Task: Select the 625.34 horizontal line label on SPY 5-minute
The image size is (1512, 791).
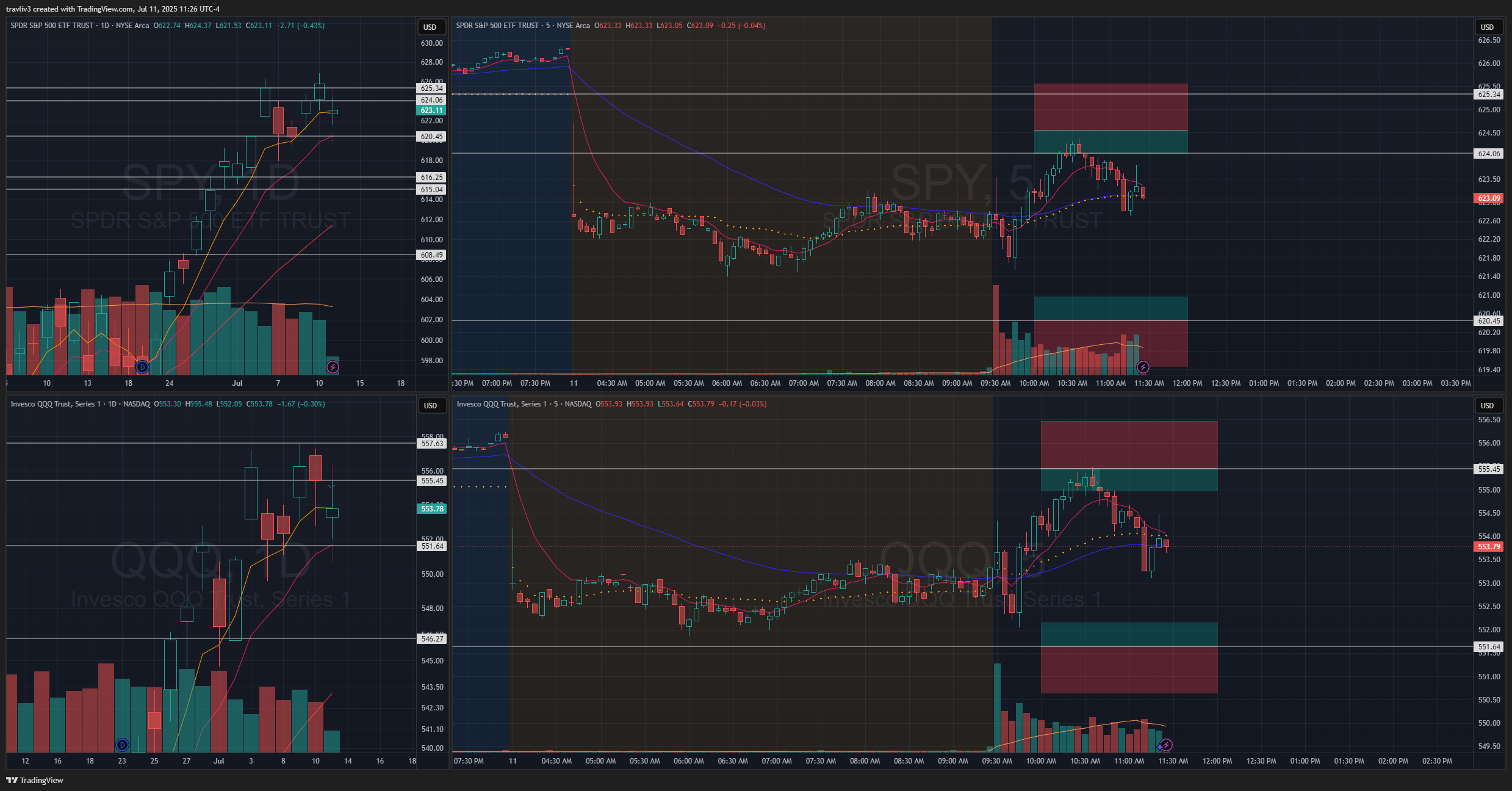Action: point(1489,94)
